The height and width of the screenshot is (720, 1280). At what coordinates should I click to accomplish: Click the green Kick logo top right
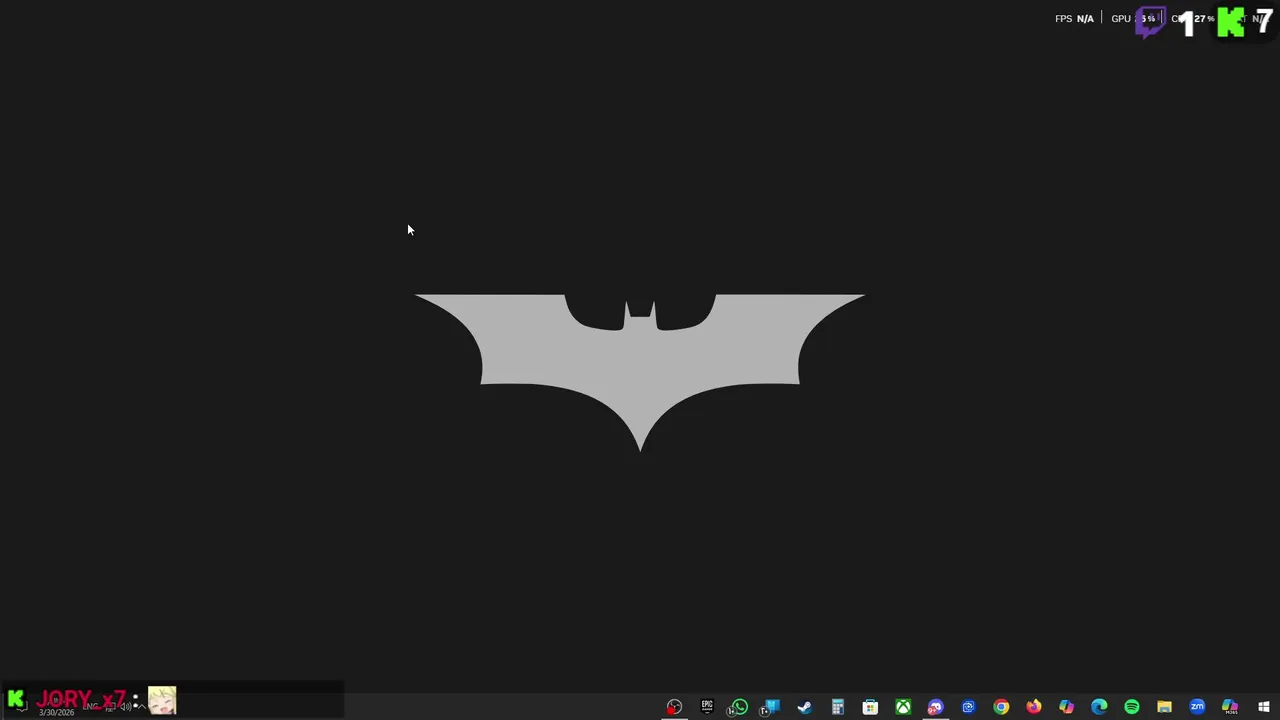click(1230, 22)
